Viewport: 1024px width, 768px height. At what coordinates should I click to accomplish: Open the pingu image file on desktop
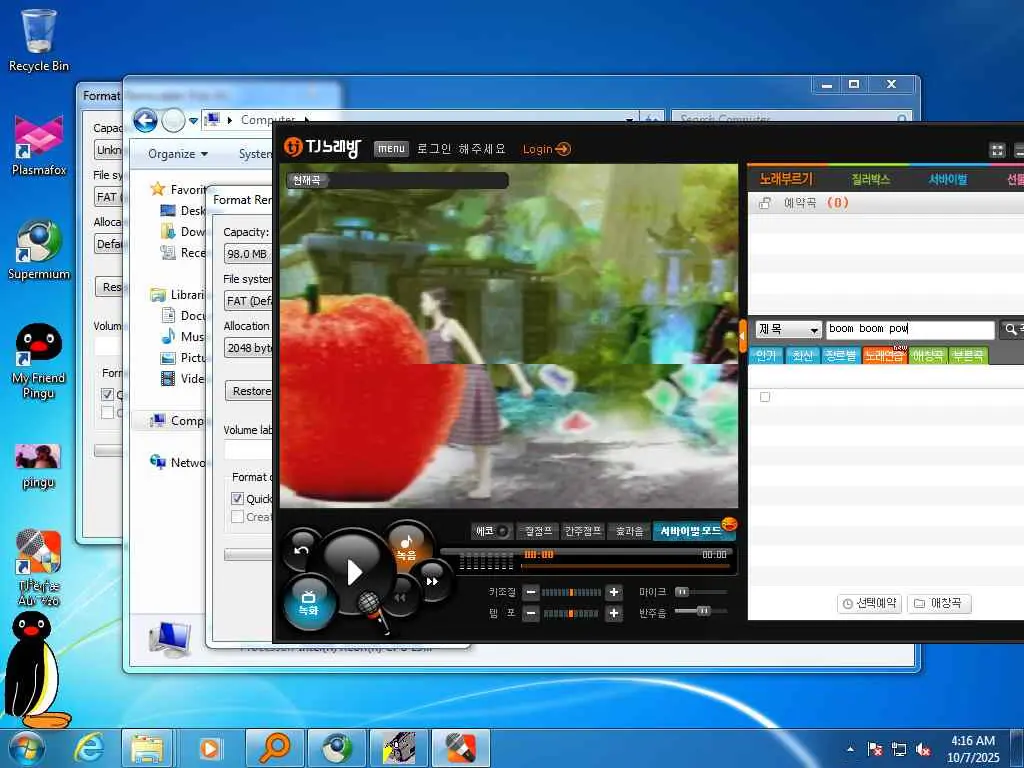tap(38, 466)
